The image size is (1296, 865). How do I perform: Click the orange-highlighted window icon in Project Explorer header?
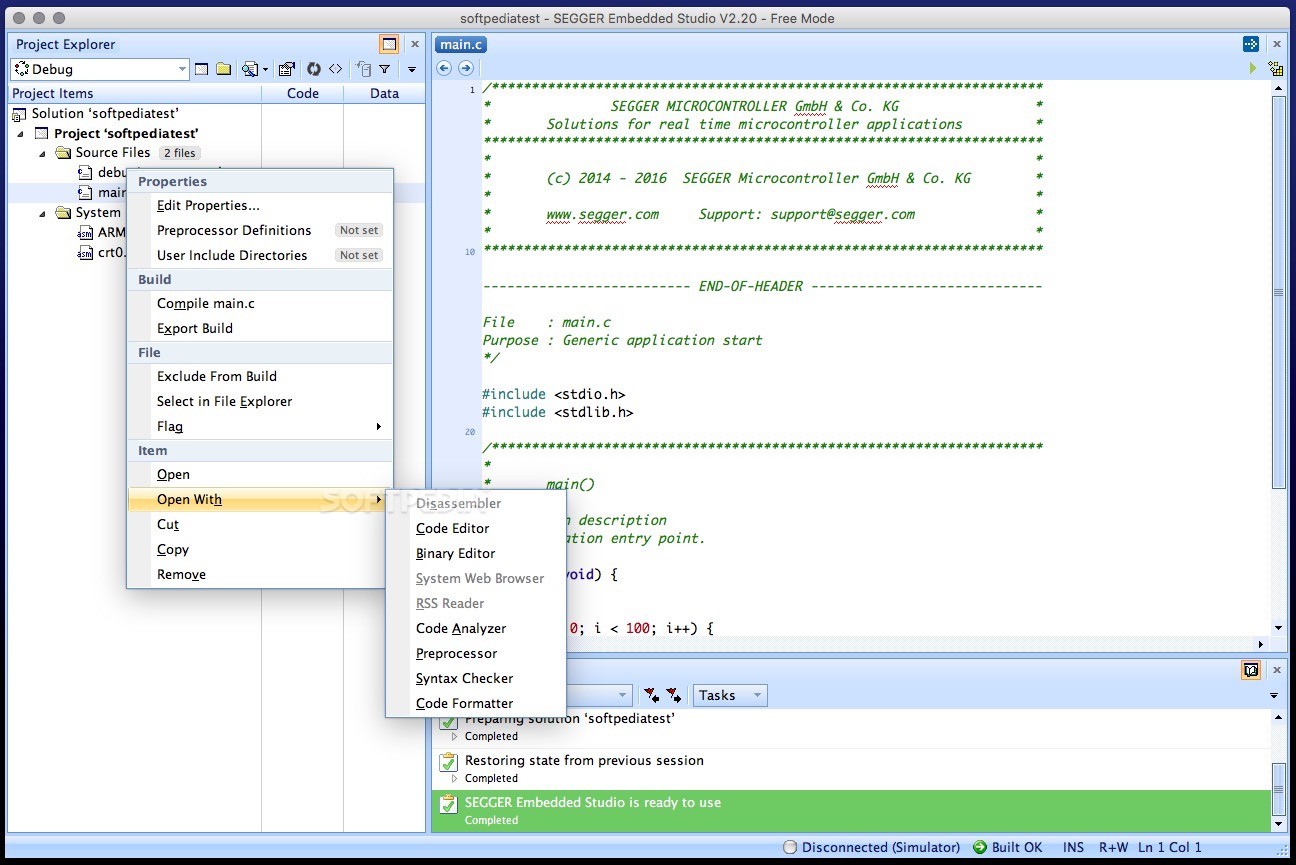tap(389, 44)
